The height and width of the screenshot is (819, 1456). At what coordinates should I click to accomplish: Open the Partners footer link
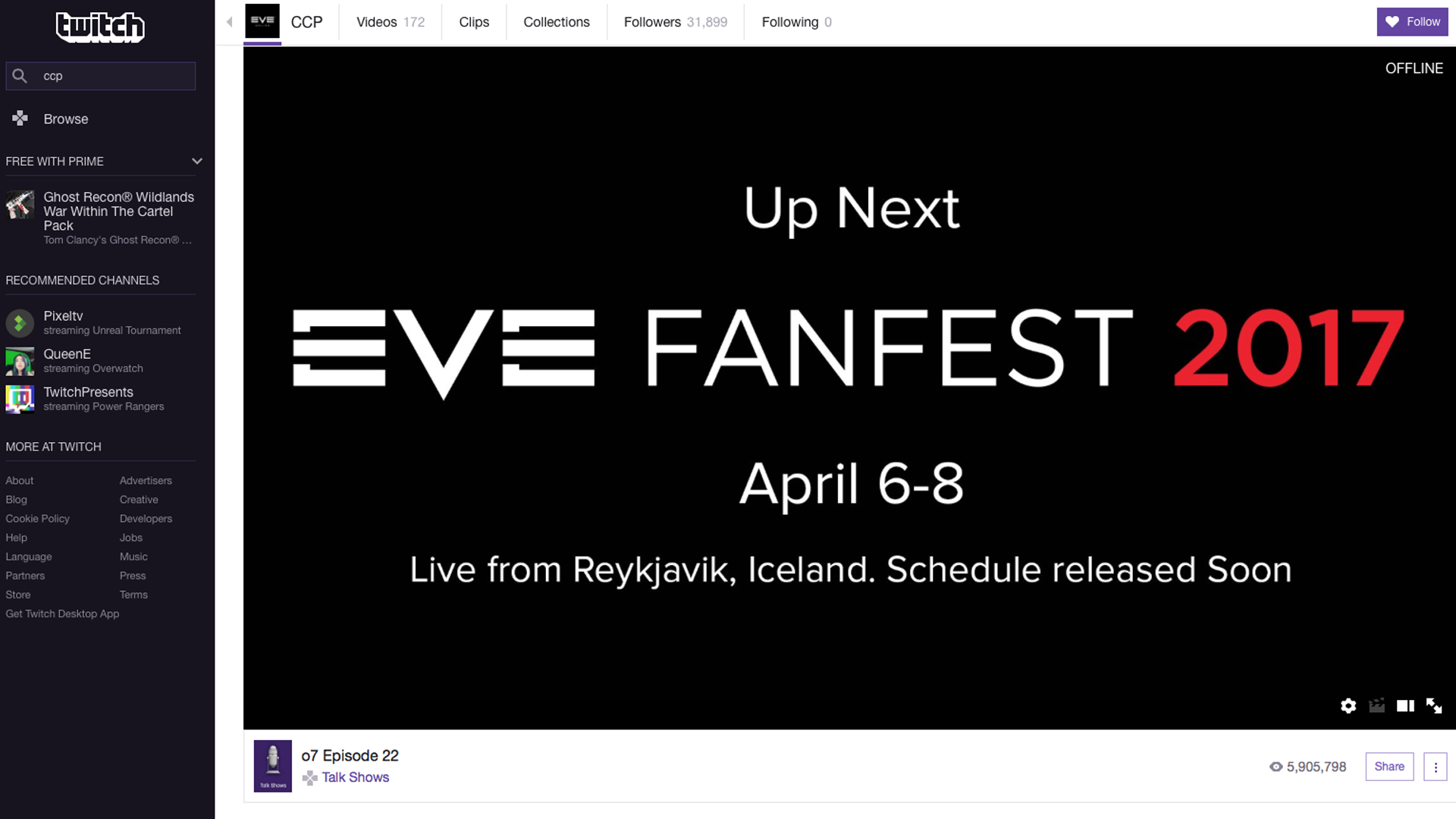tap(25, 576)
